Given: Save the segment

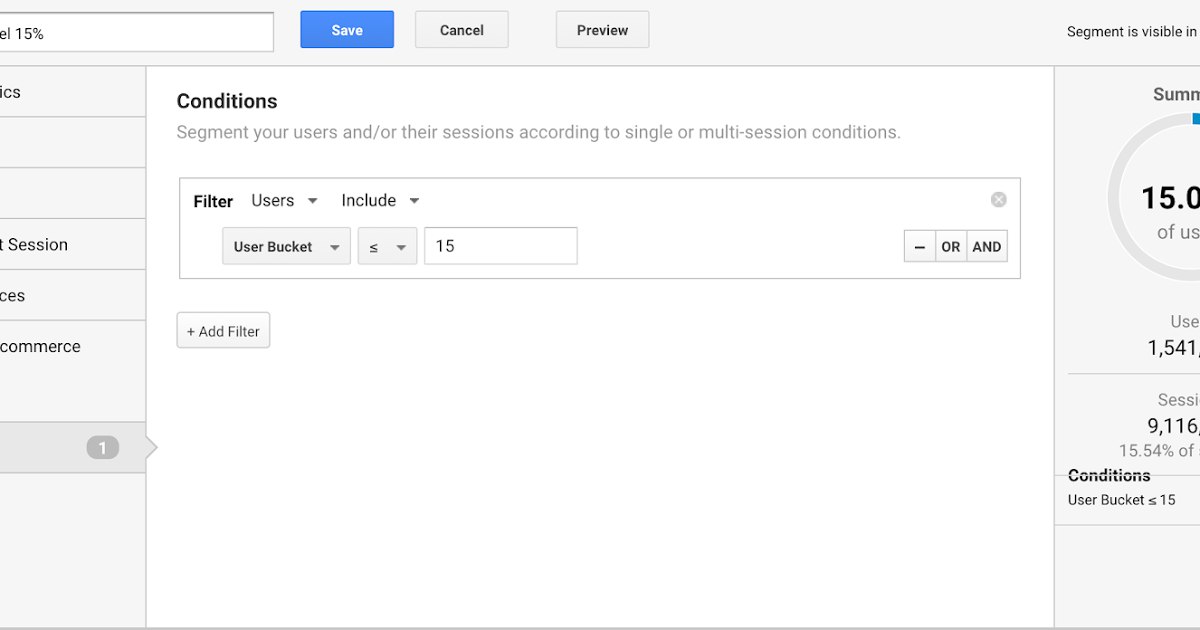Looking at the screenshot, I should click(347, 30).
